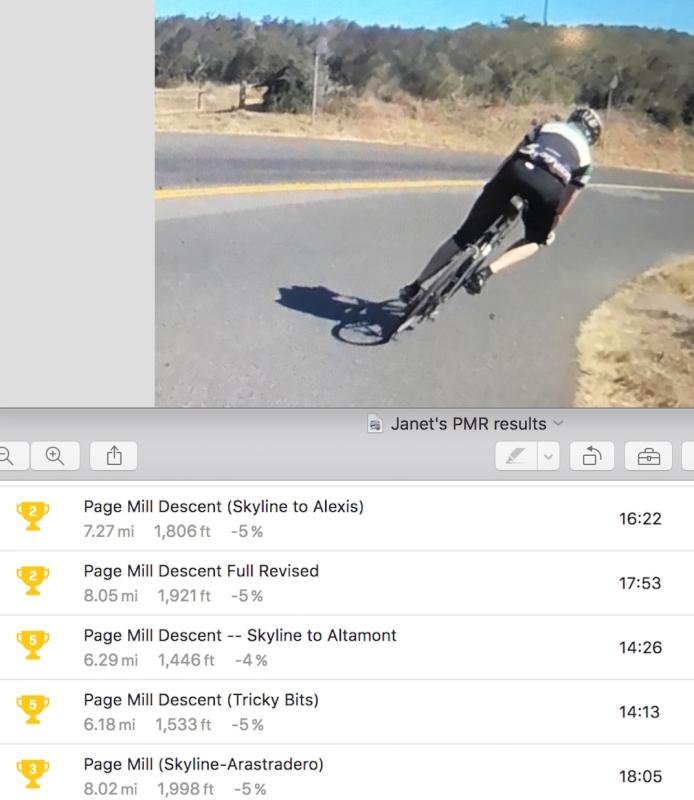Viewport: 694px width, 800px height.
Task: Expand the chevron next to the markup pen
Action: (x=548, y=456)
